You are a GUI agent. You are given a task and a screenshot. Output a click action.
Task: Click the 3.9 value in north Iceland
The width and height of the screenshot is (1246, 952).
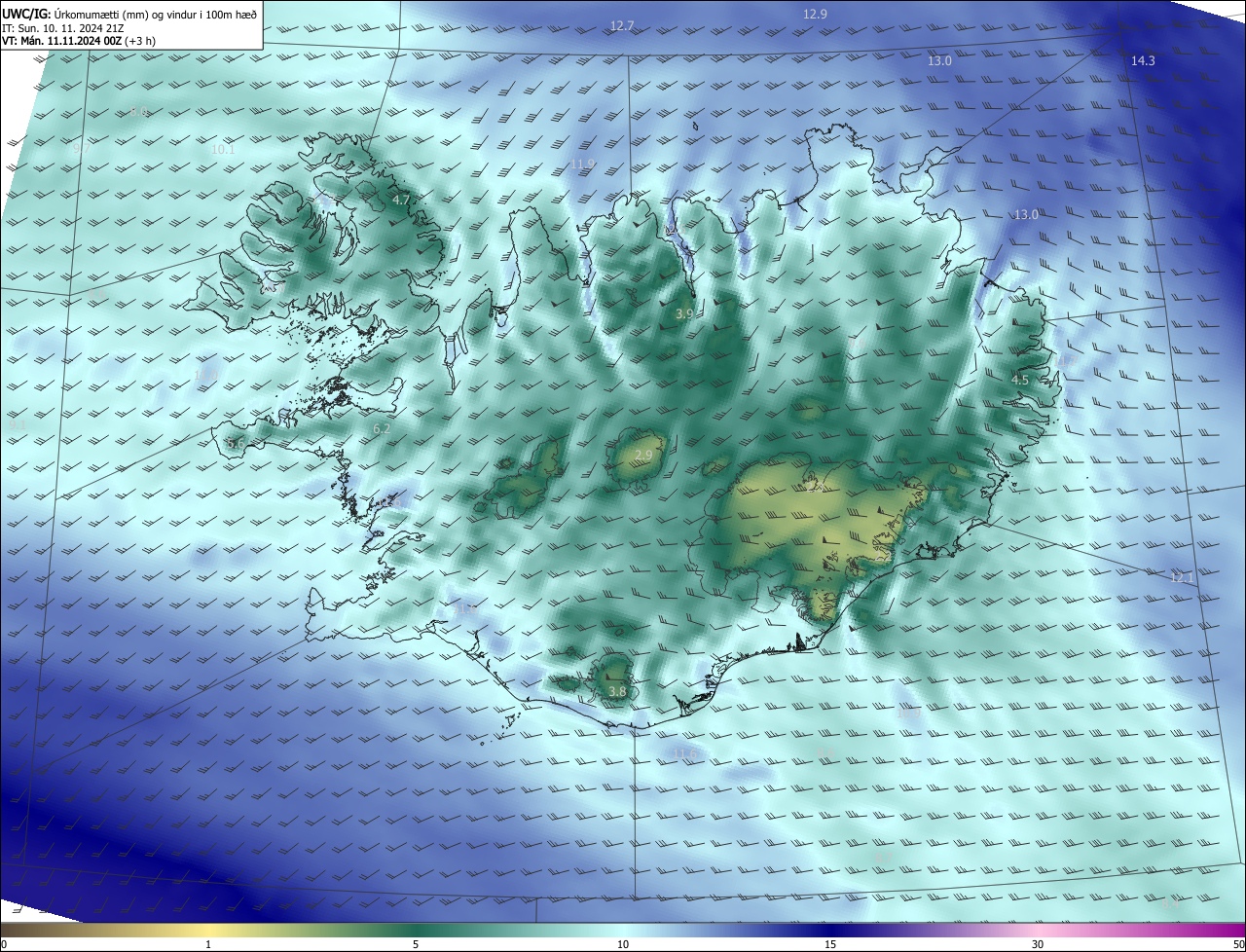(684, 313)
